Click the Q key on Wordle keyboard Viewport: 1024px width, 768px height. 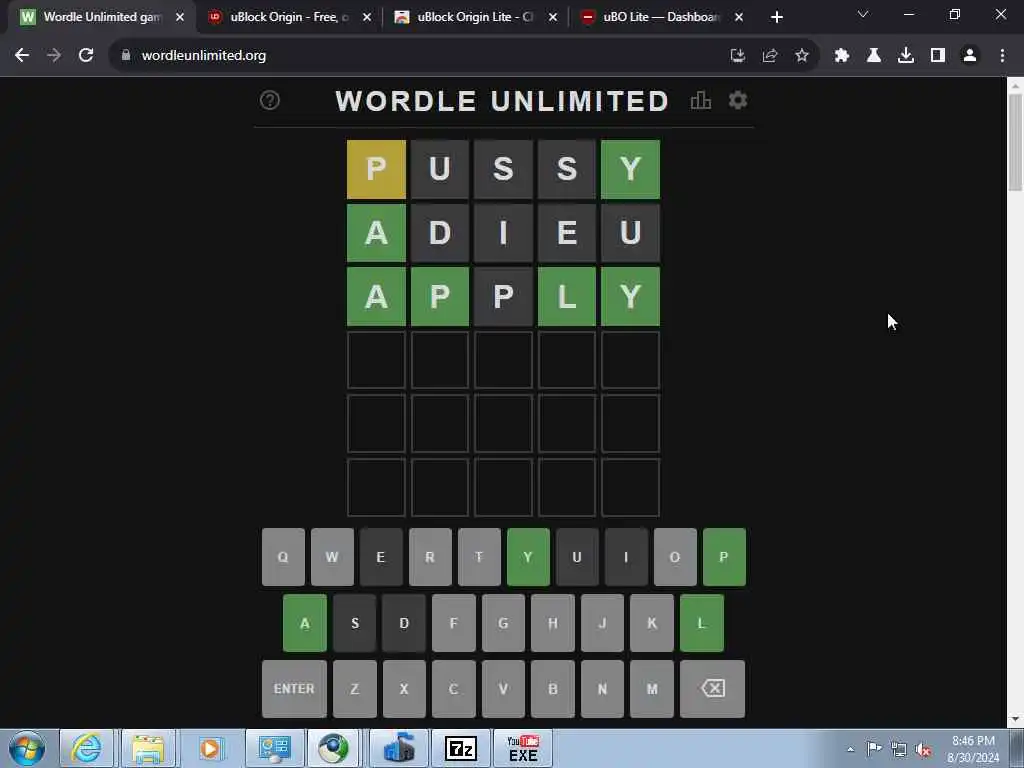tap(283, 557)
